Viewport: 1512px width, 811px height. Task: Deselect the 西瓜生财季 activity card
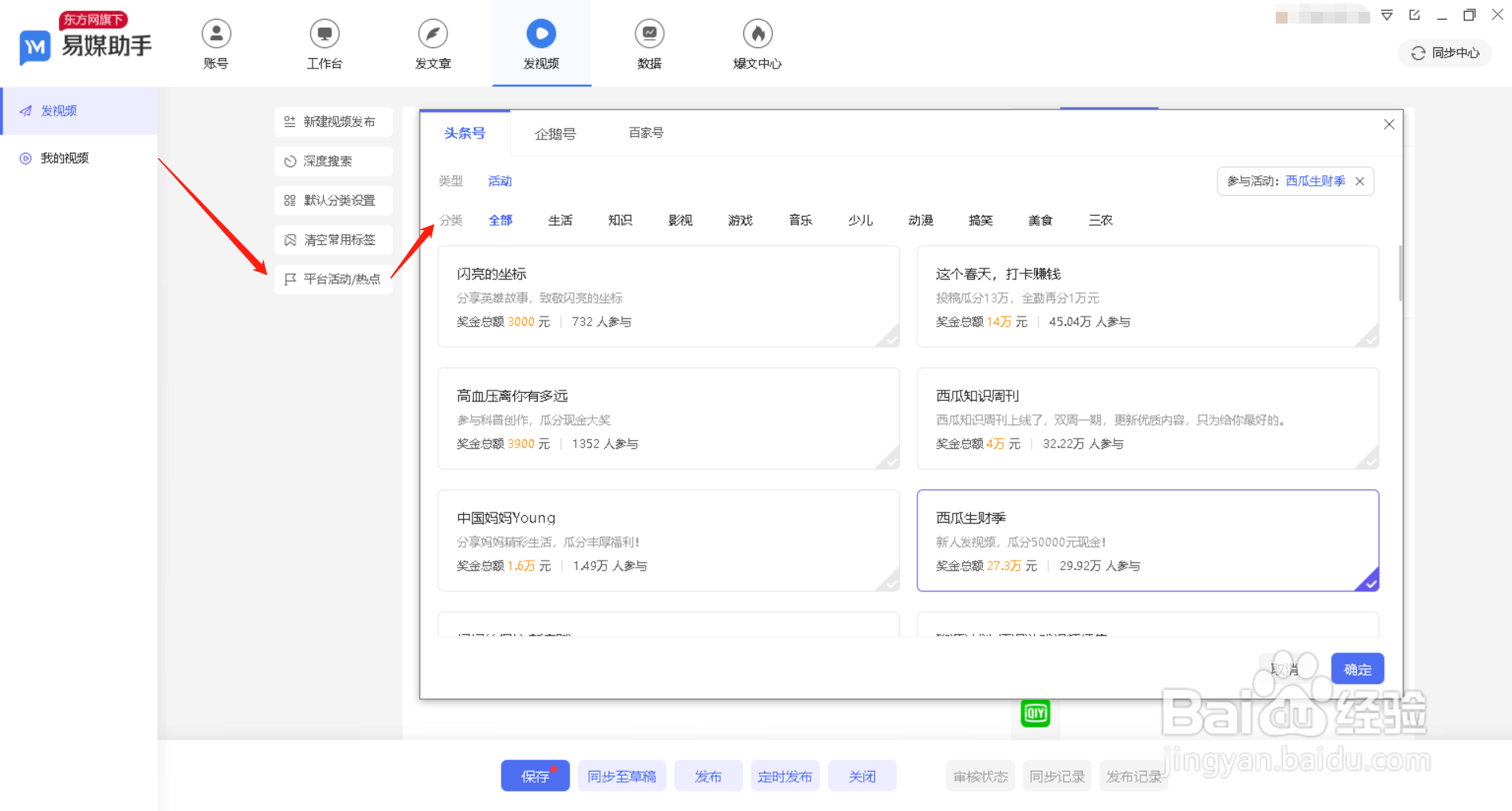(1147, 541)
